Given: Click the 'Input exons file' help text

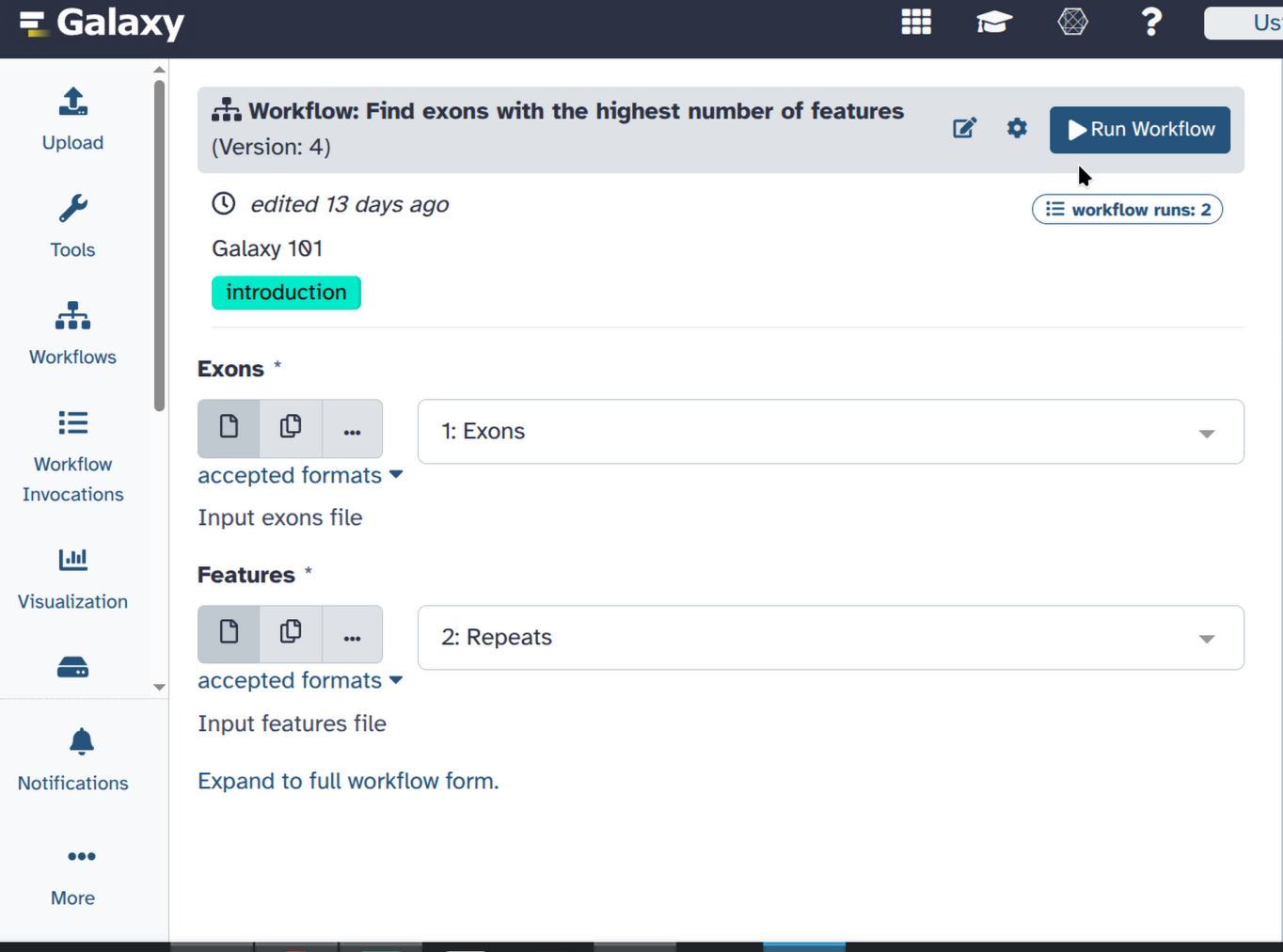Looking at the screenshot, I should point(279,517).
